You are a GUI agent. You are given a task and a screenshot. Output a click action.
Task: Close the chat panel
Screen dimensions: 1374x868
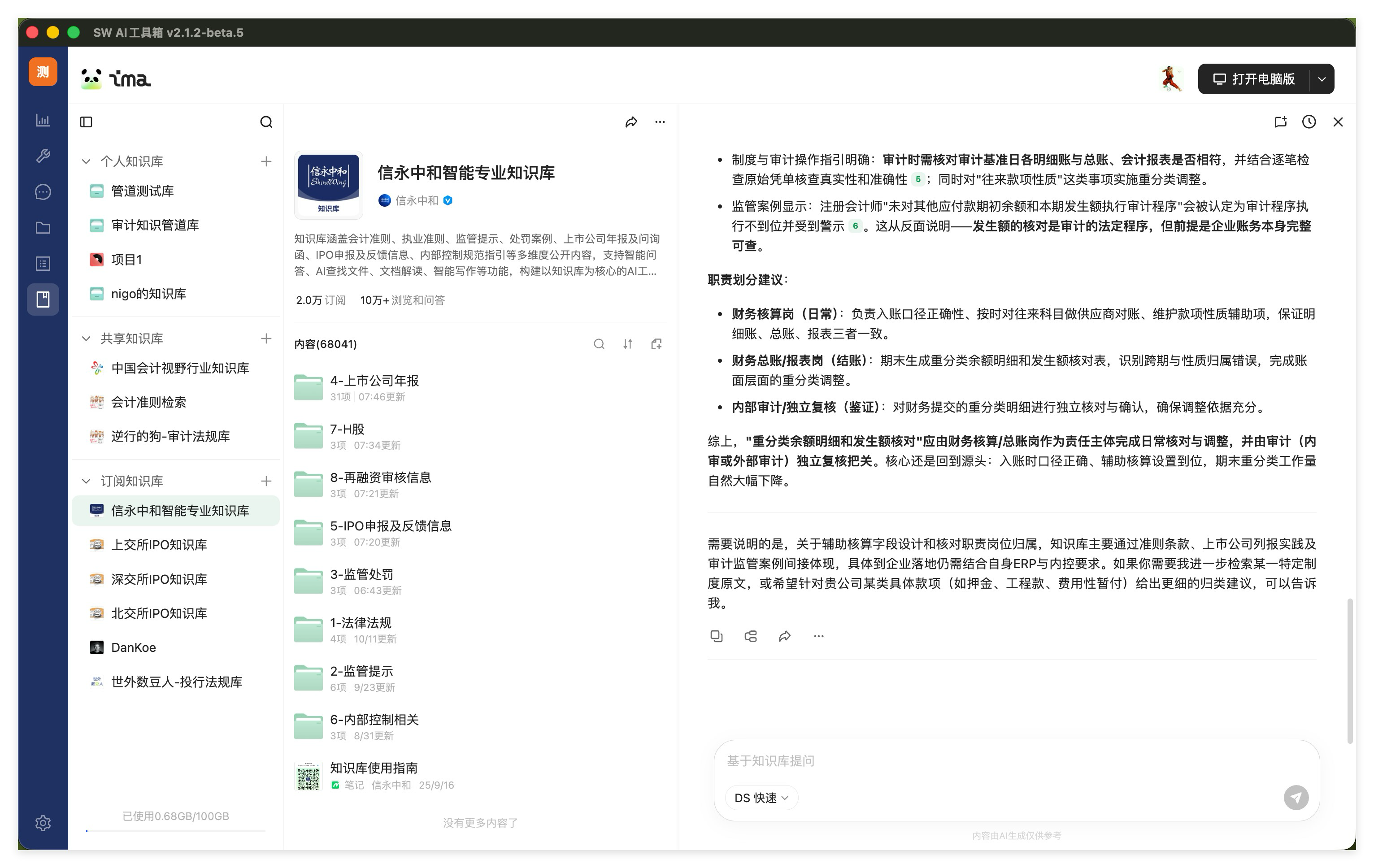point(1338,122)
